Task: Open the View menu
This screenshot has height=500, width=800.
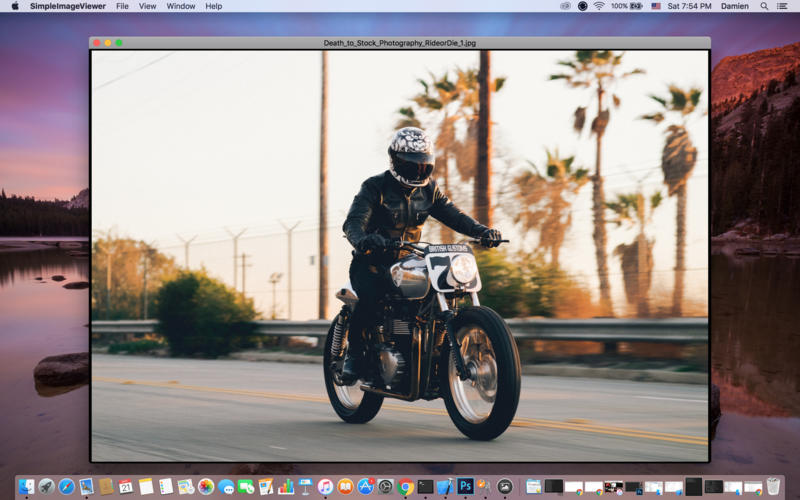Action: [147, 6]
